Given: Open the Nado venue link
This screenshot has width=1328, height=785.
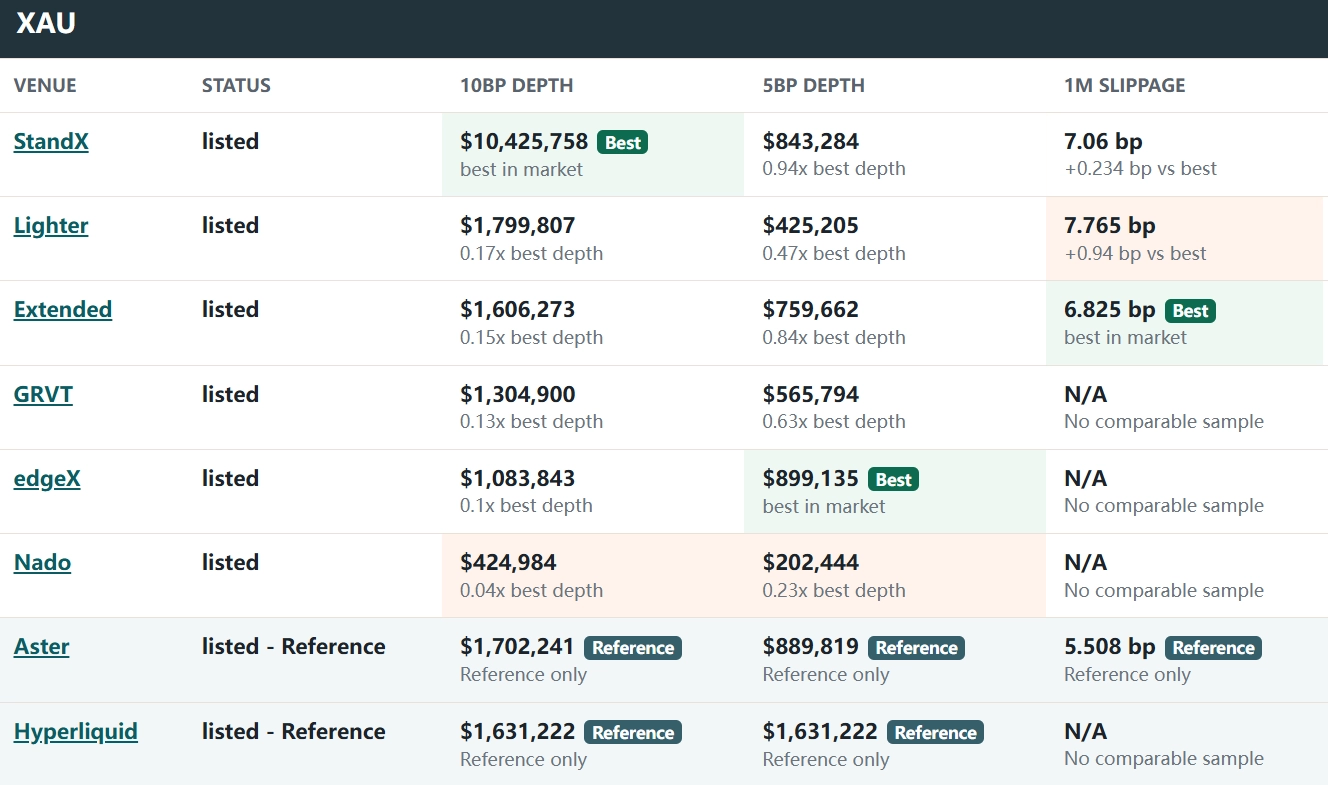Looking at the screenshot, I should click(42, 563).
